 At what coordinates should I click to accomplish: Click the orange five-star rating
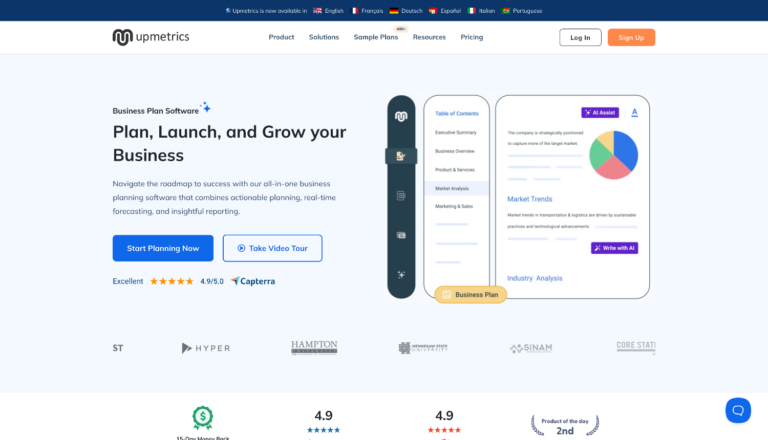(x=171, y=281)
